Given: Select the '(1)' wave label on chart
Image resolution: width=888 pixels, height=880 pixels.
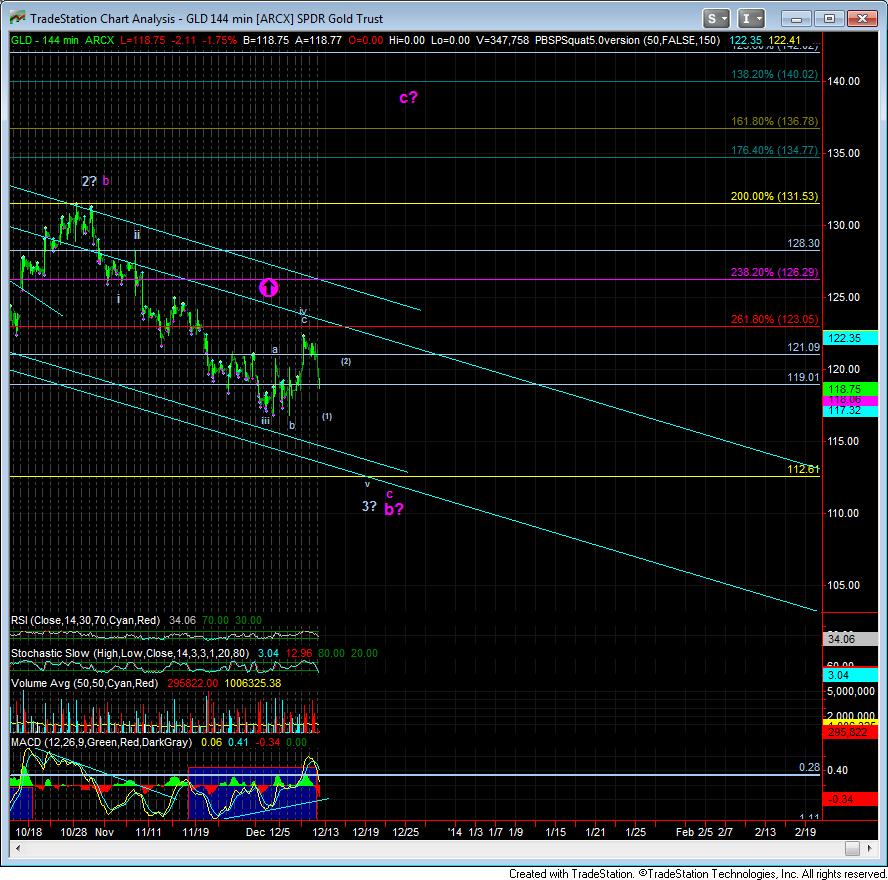Looking at the screenshot, I should pos(327,416).
